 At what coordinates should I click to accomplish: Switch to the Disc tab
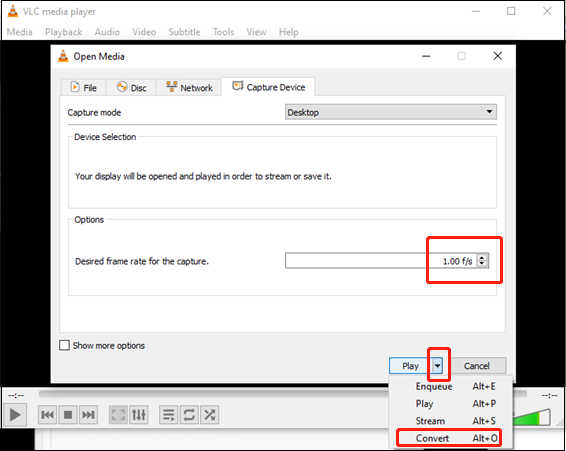(x=131, y=87)
